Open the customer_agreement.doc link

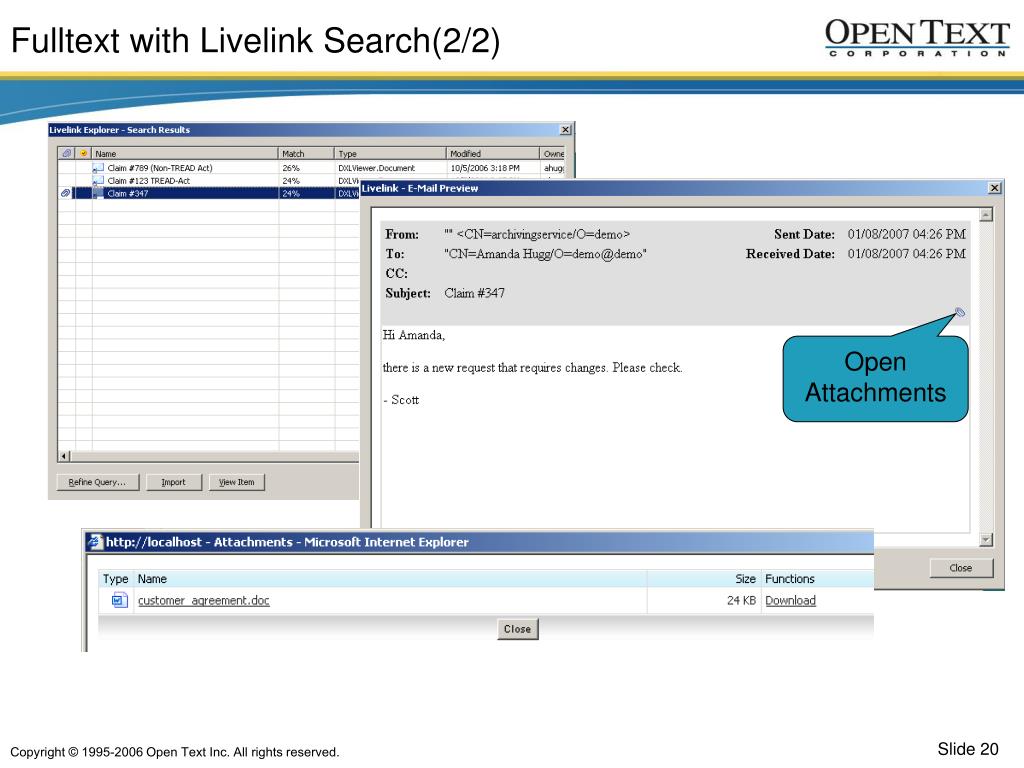[x=204, y=600]
